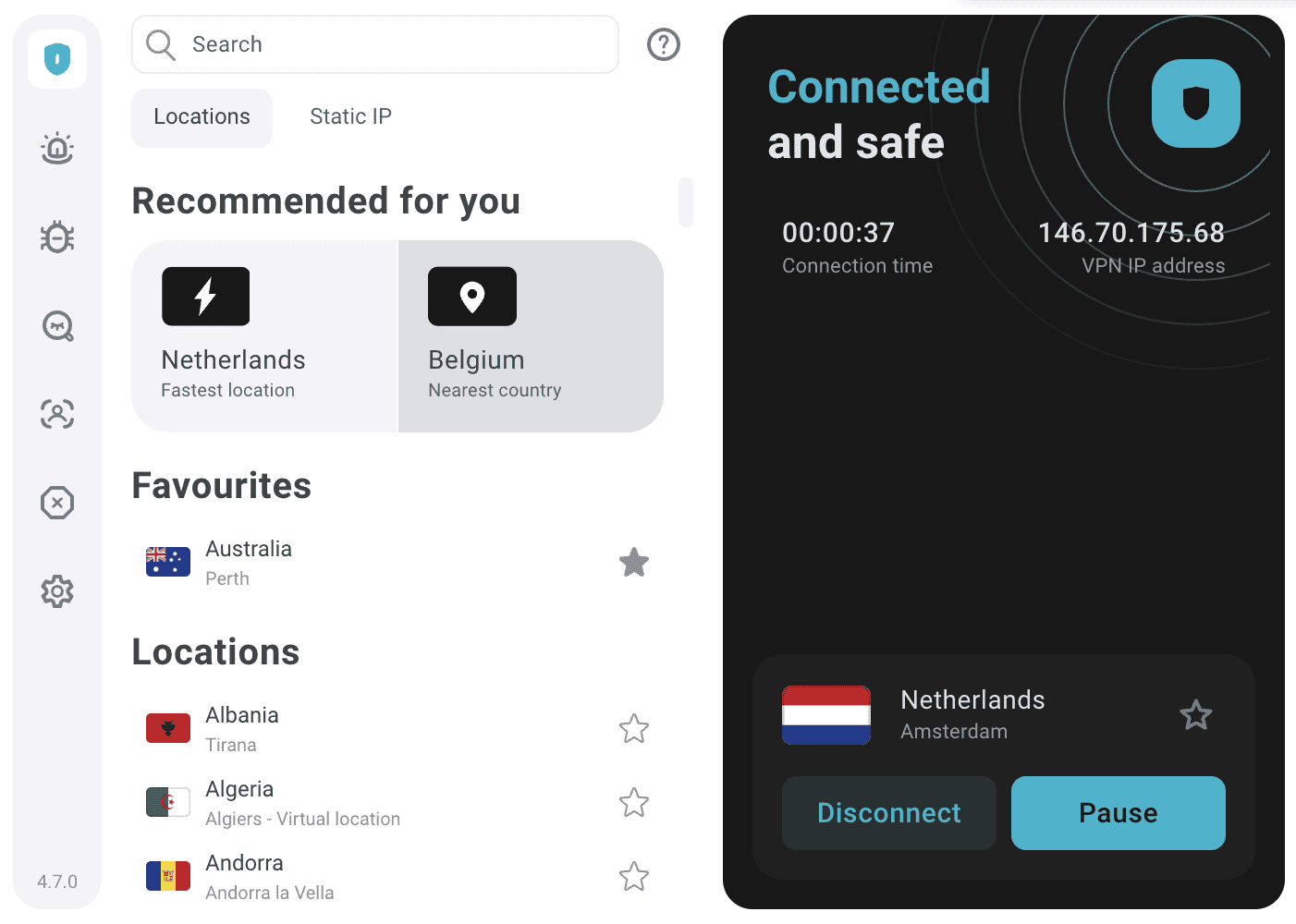The width and height of the screenshot is (1296, 924).
Task: Pause the VPN connection
Action: click(x=1118, y=813)
